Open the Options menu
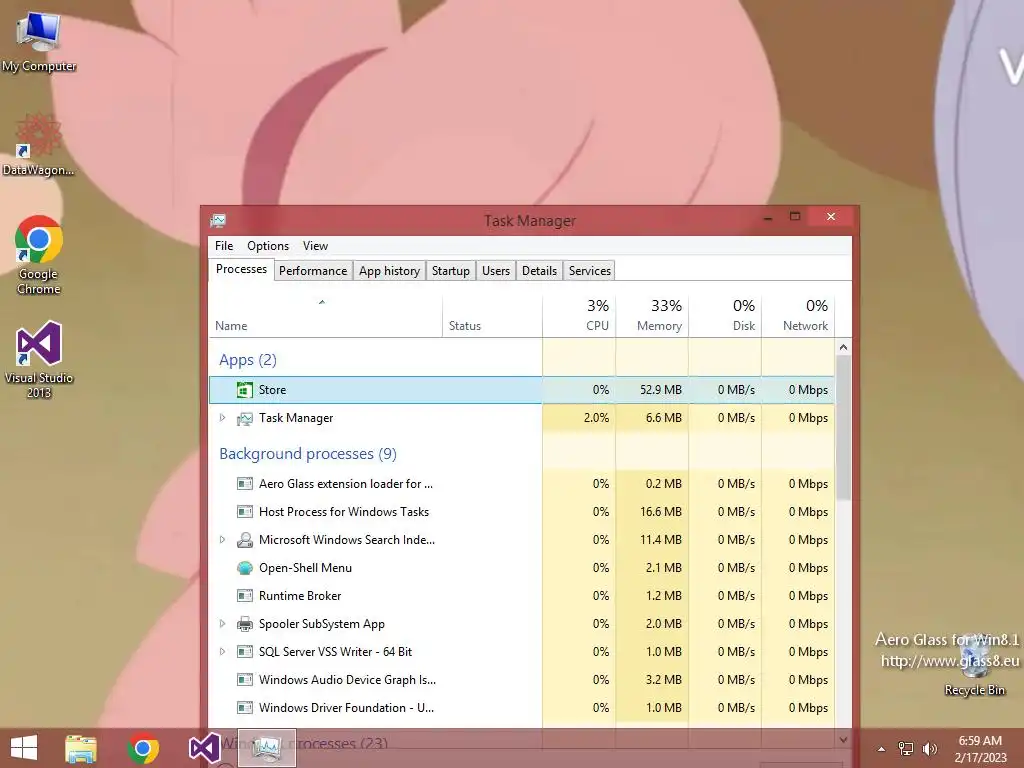Viewport: 1024px width, 768px height. pos(268,246)
